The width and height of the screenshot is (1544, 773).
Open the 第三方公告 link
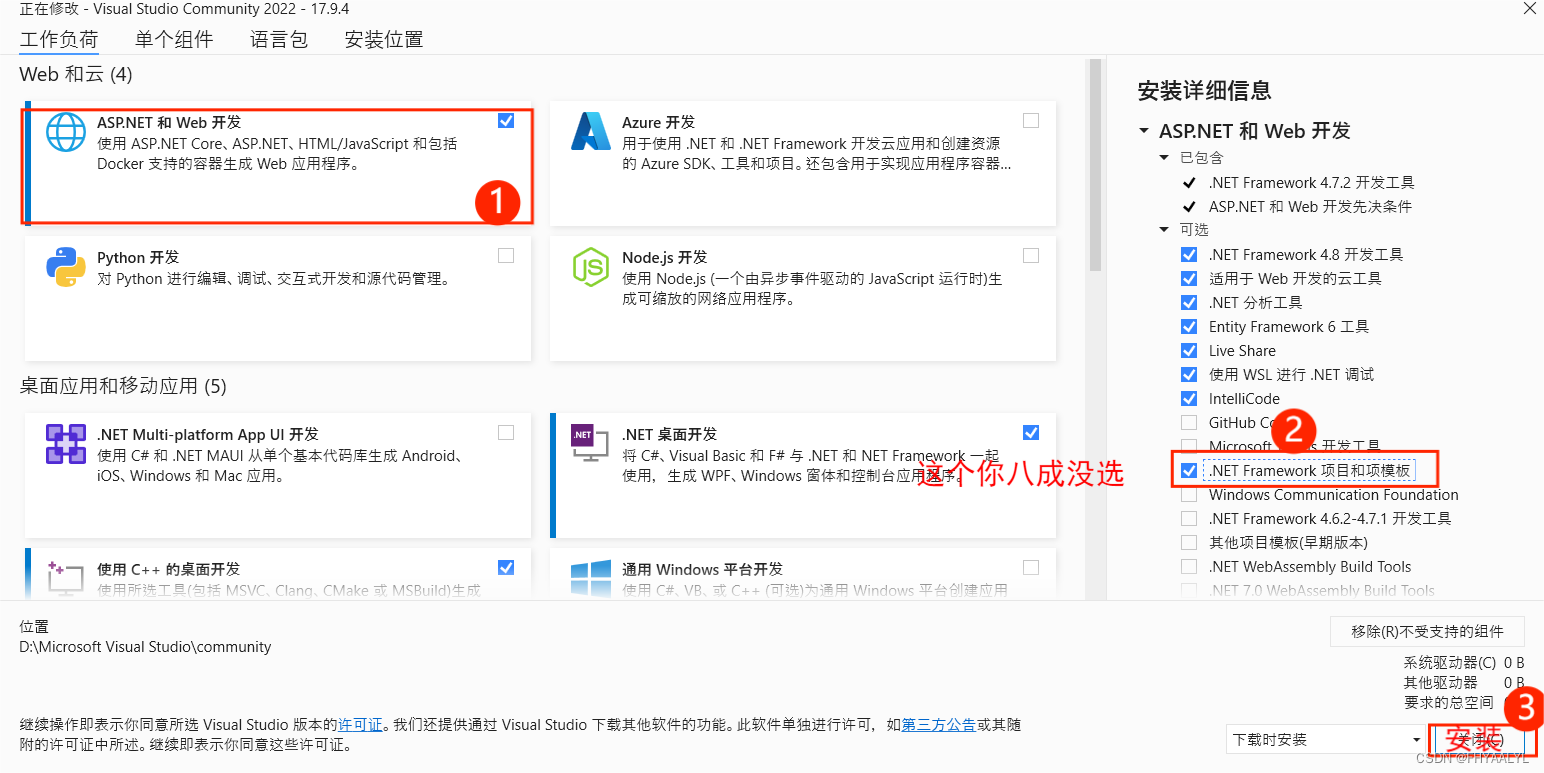[939, 725]
